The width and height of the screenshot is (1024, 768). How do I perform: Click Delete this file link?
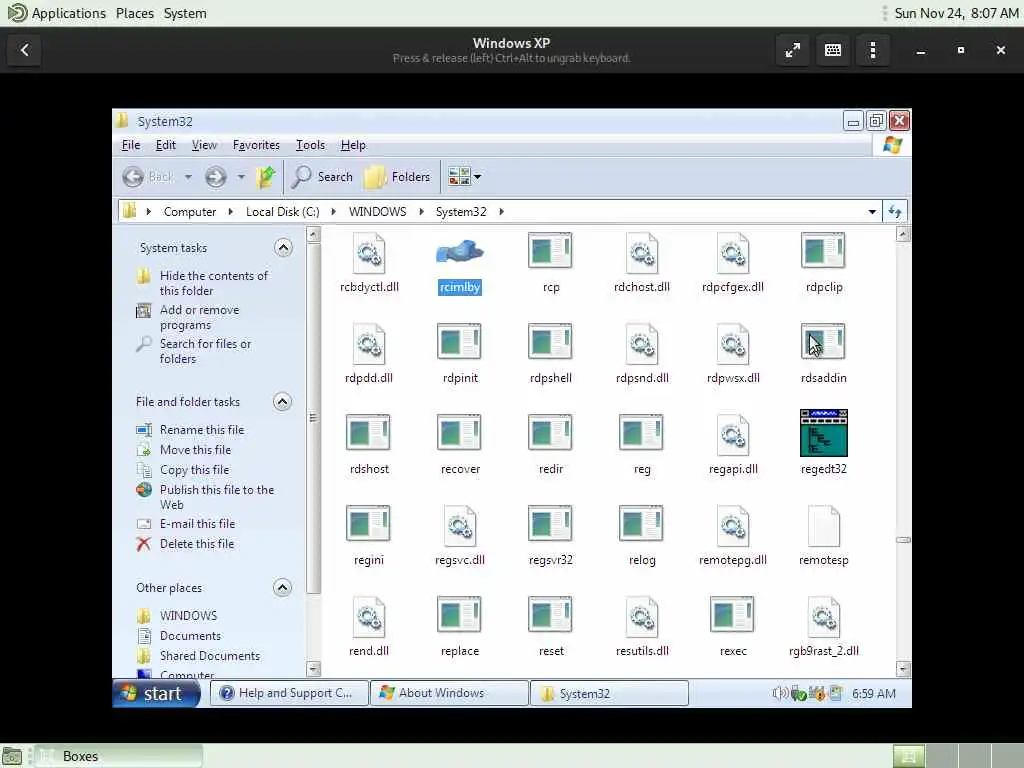(x=197, y=544)
